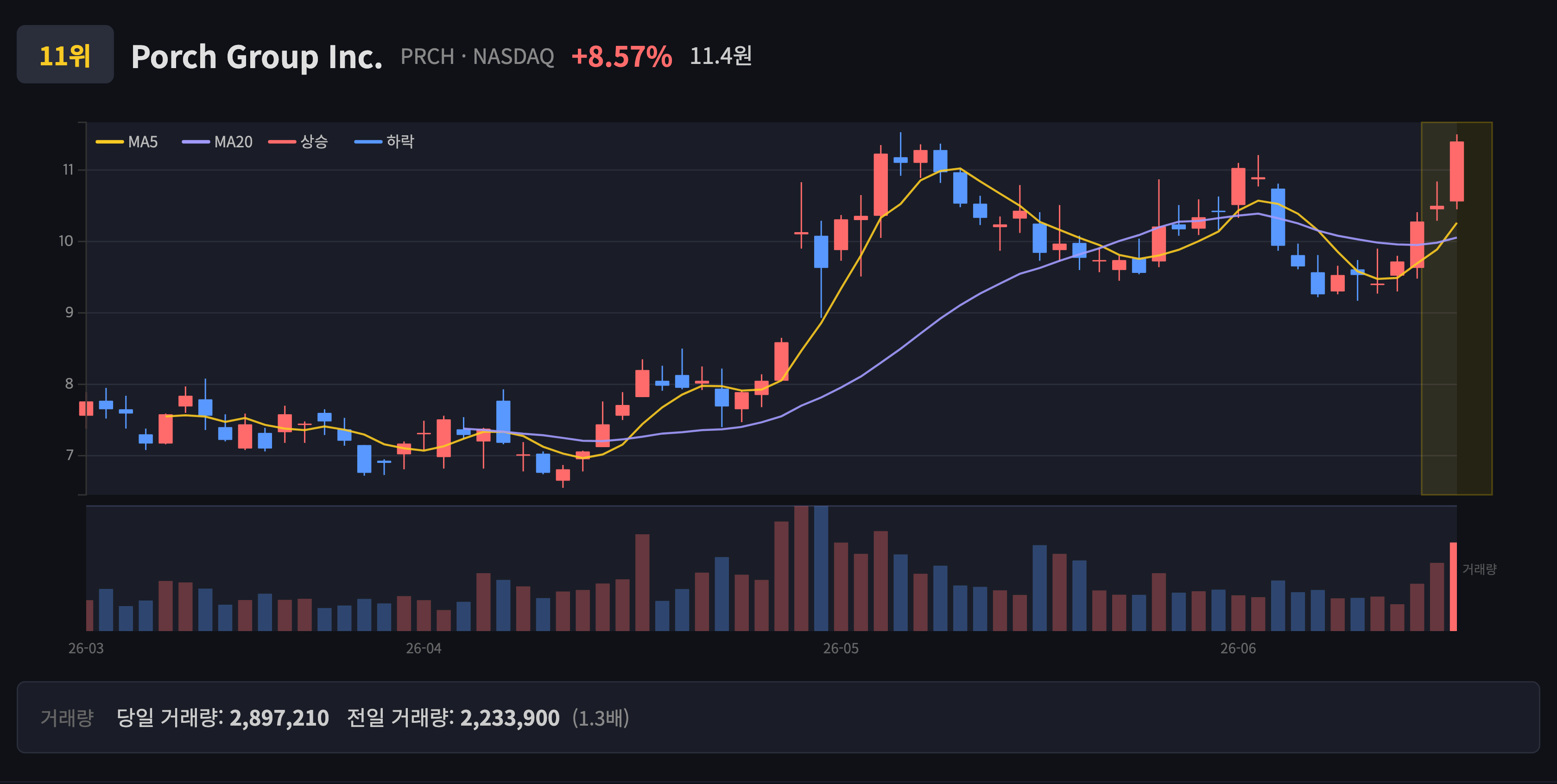Click the PRCH · NASDAQ ticker label
Screen dimensions: 1557x784
click(x=477, y=56)
